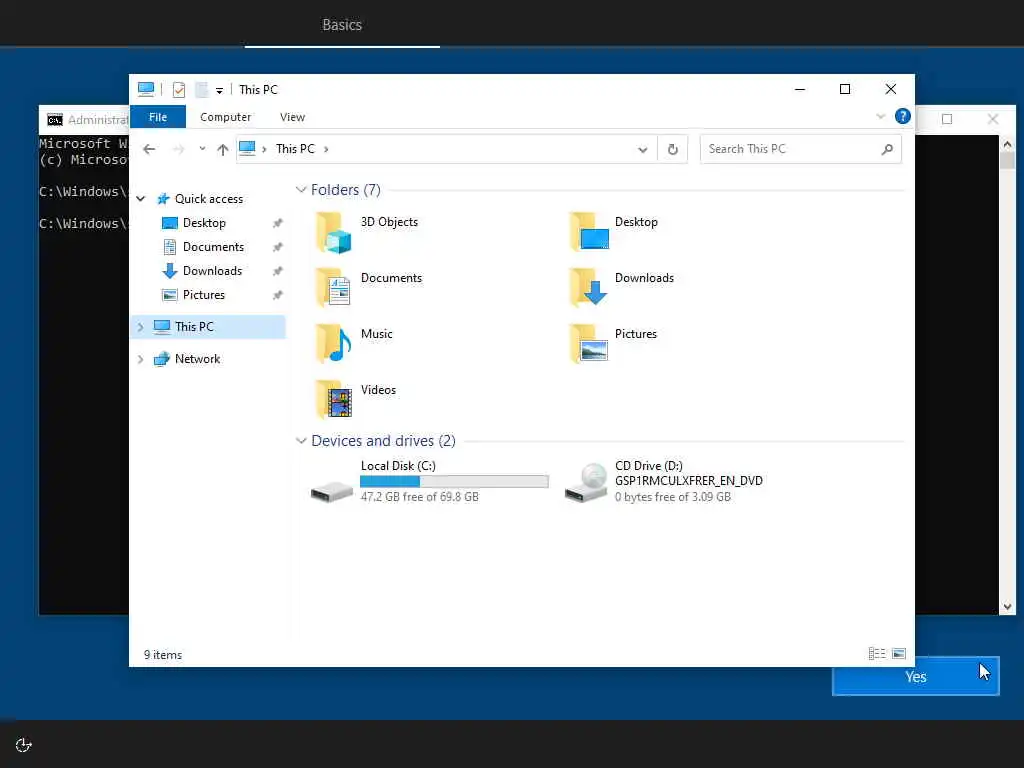Switch to large icons view layout
1024x768 pixels.
[x=899, y=653]
